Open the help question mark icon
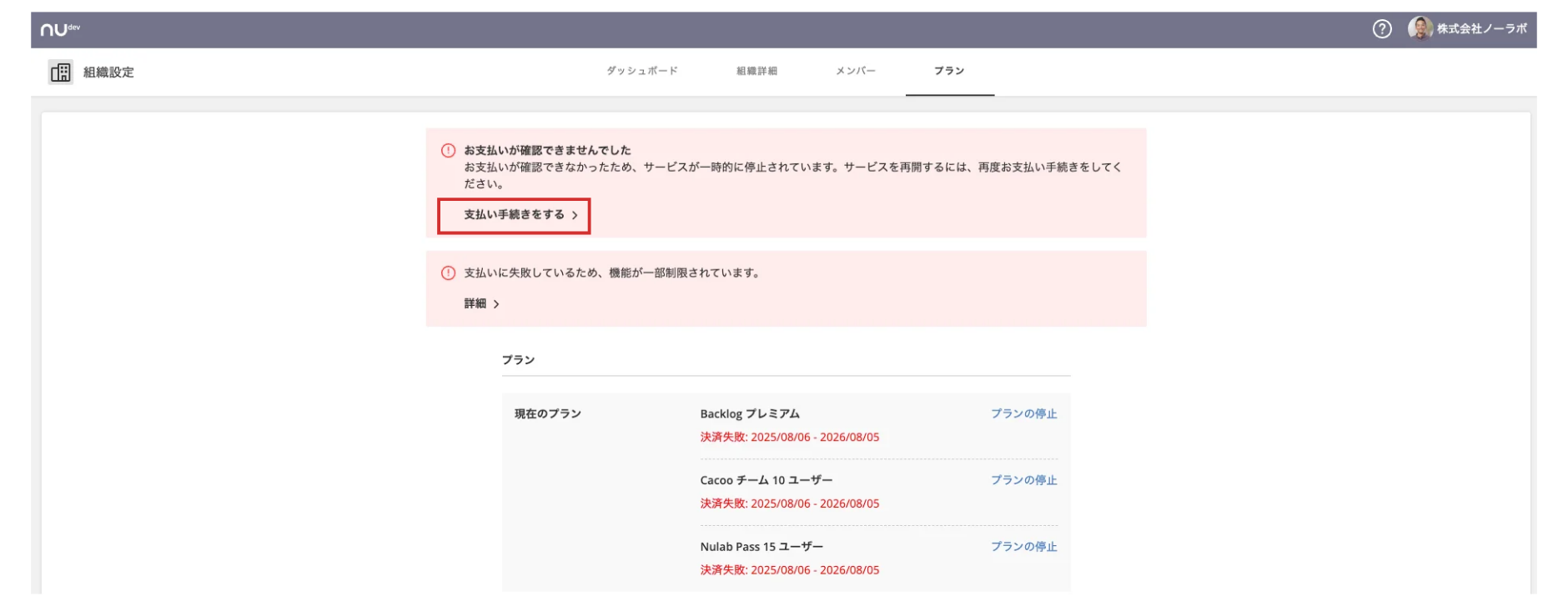1568x606 pixels. (1382, 29)
